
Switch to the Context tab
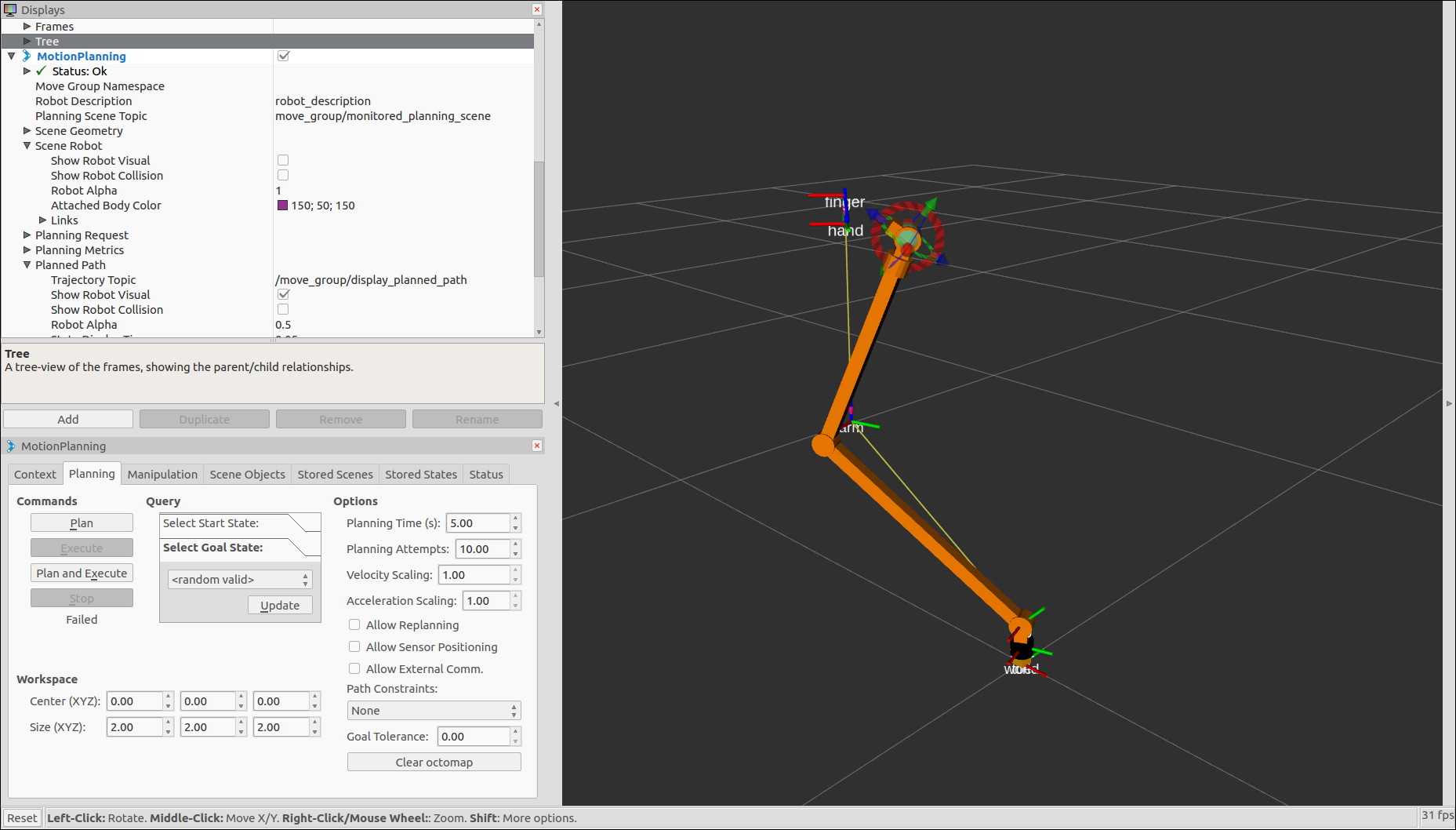coord(35,474)
